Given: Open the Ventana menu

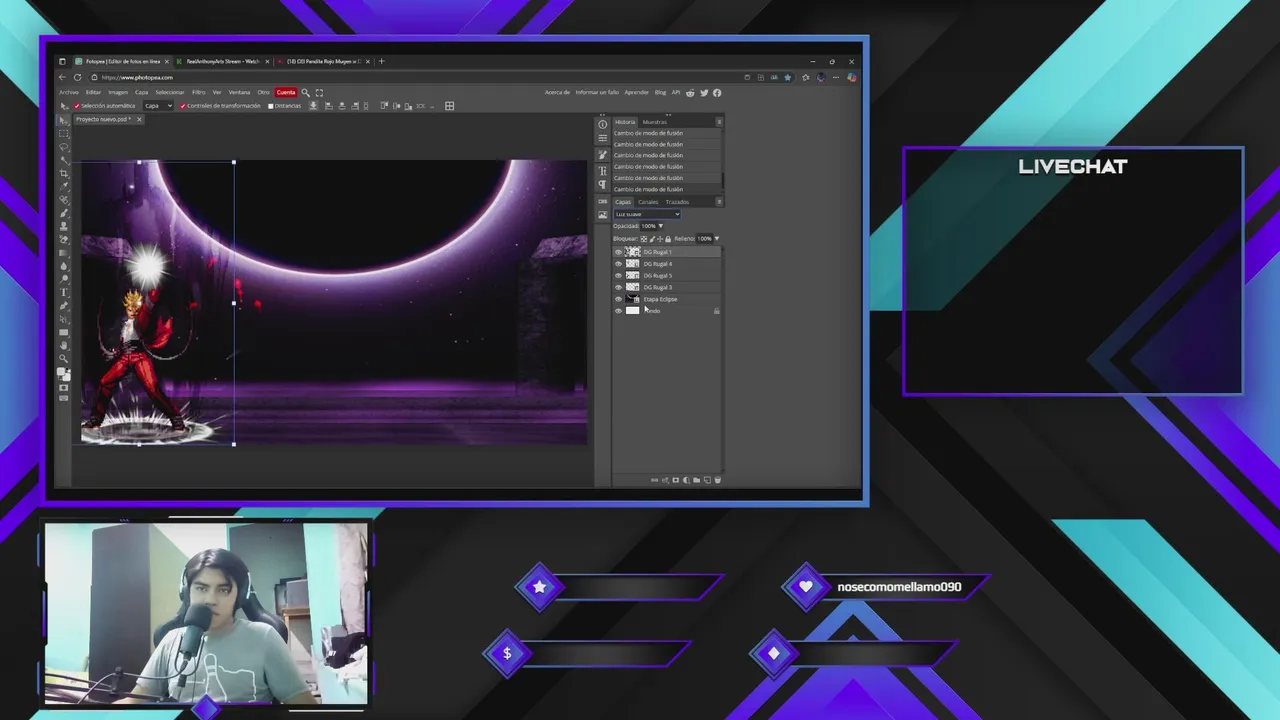Looking at the screenshot, I should coord(239,92).
